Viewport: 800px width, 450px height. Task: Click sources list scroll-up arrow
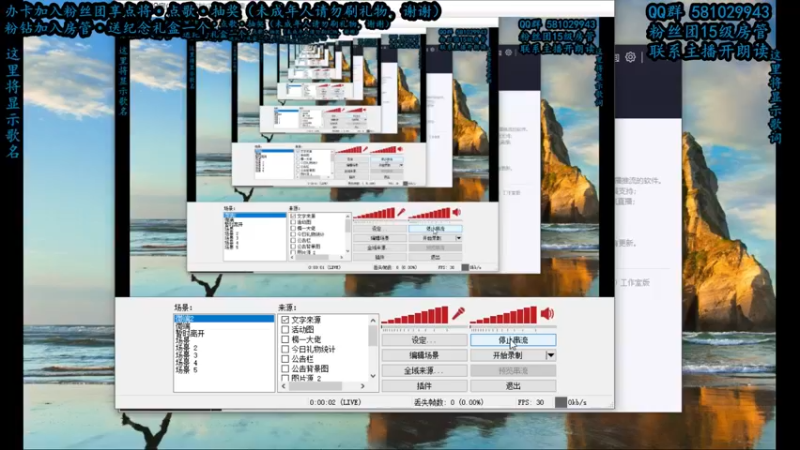click(x=373, y=320)
